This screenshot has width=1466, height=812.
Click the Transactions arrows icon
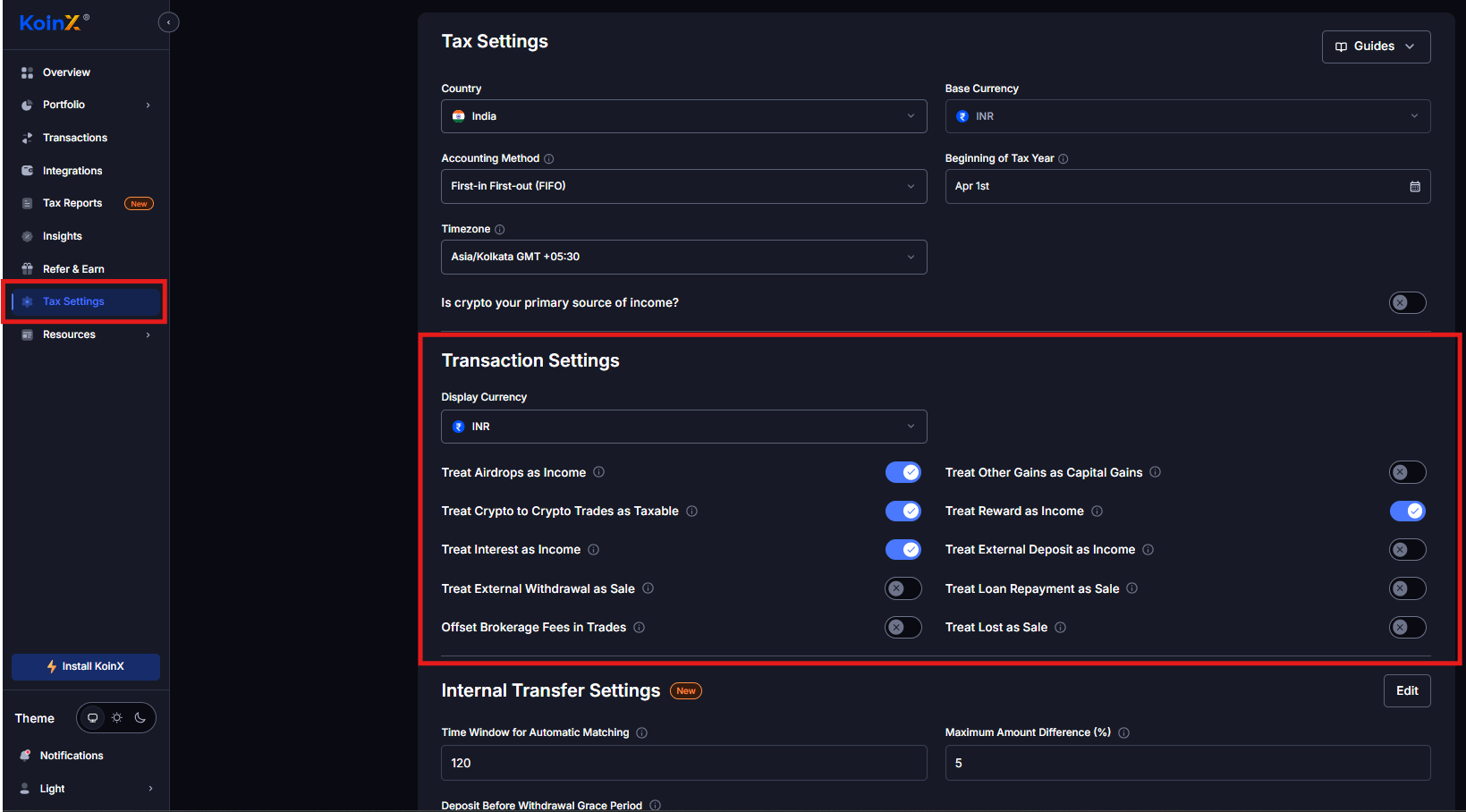click(x=27, y=138)
